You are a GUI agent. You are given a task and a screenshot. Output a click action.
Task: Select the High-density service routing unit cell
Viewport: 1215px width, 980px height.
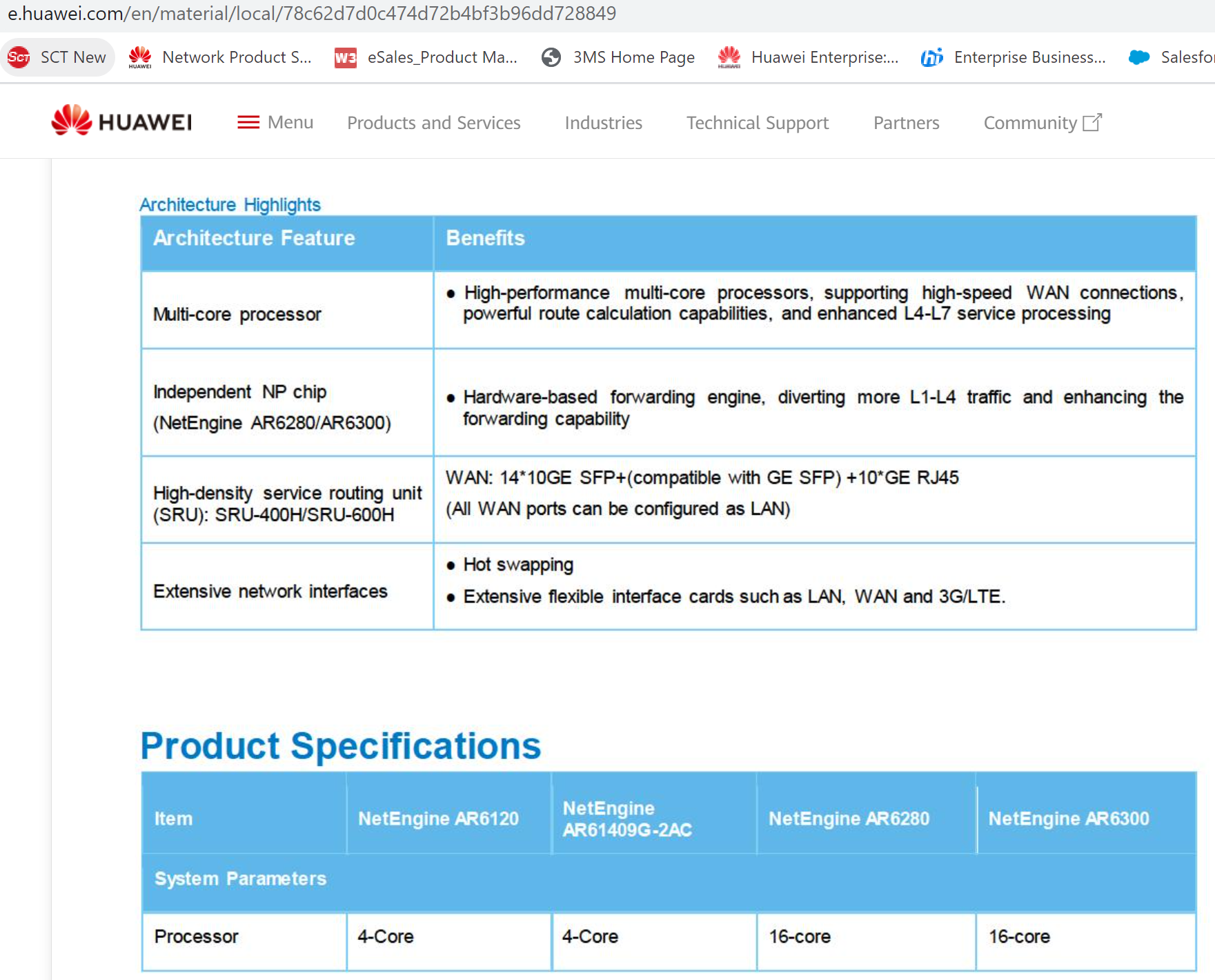click(287, 500)
